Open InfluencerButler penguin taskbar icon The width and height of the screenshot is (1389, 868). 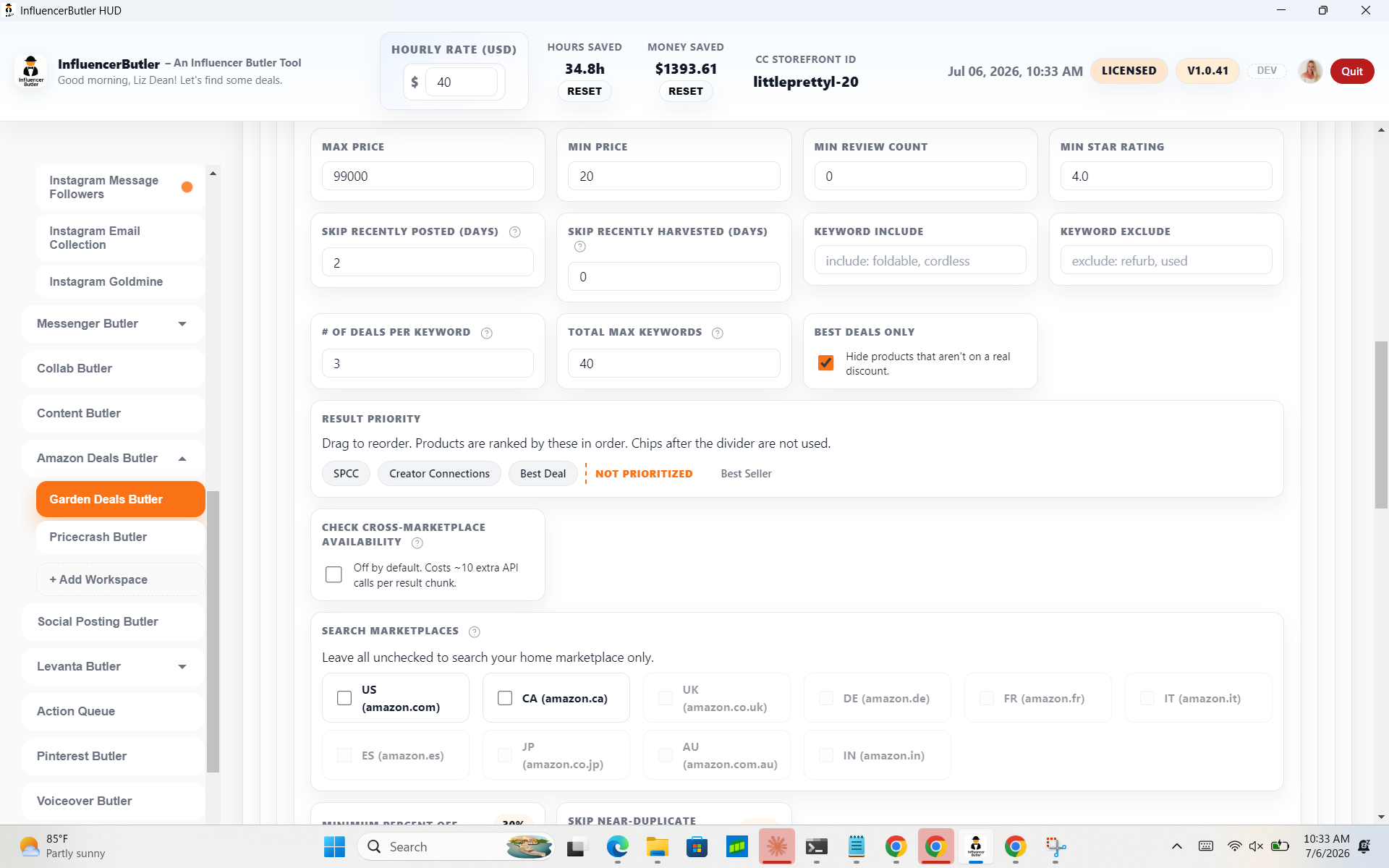(x=975, y=846)
